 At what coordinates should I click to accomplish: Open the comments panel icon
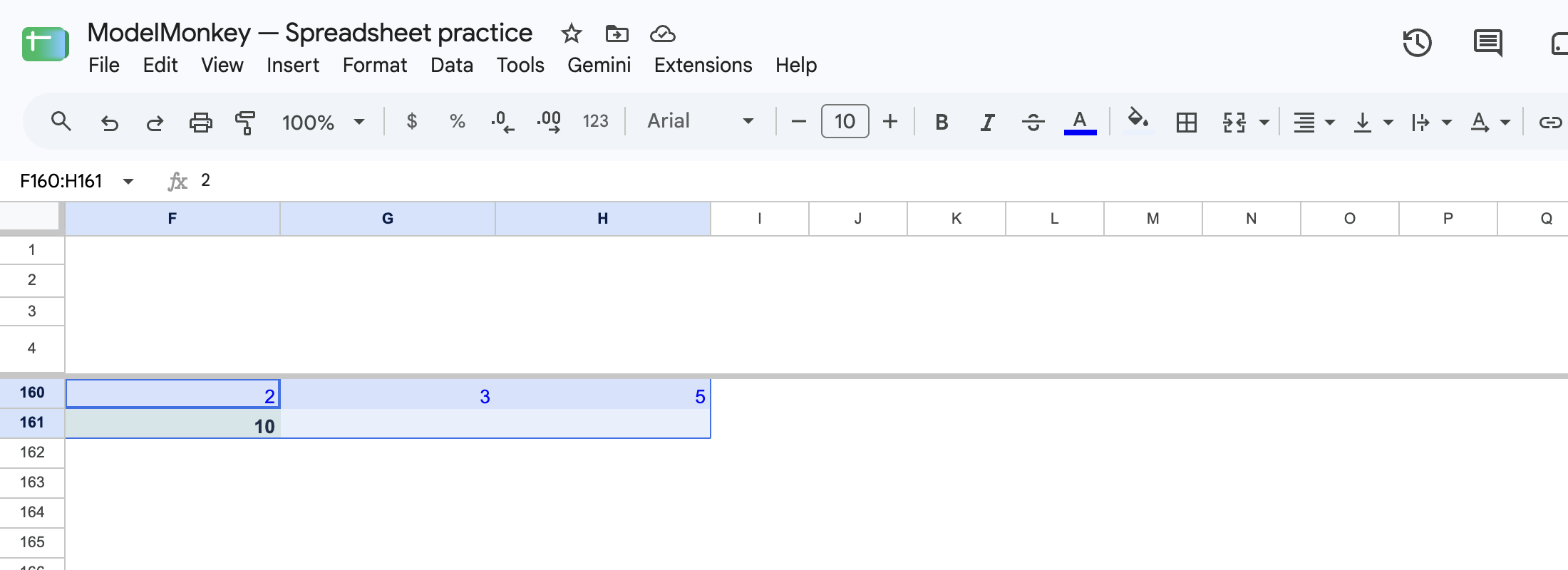(x=1488, y=43)
